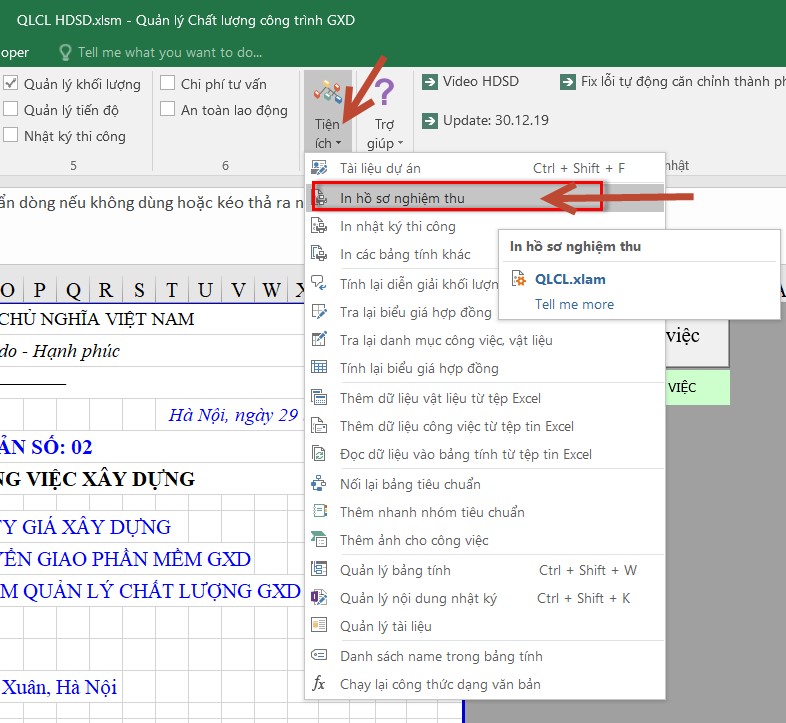Image resolution: width=786 pixels, height=723 pixels.
Task: Click the QLCL.xlam add-in link
Action: pos(570,279)
